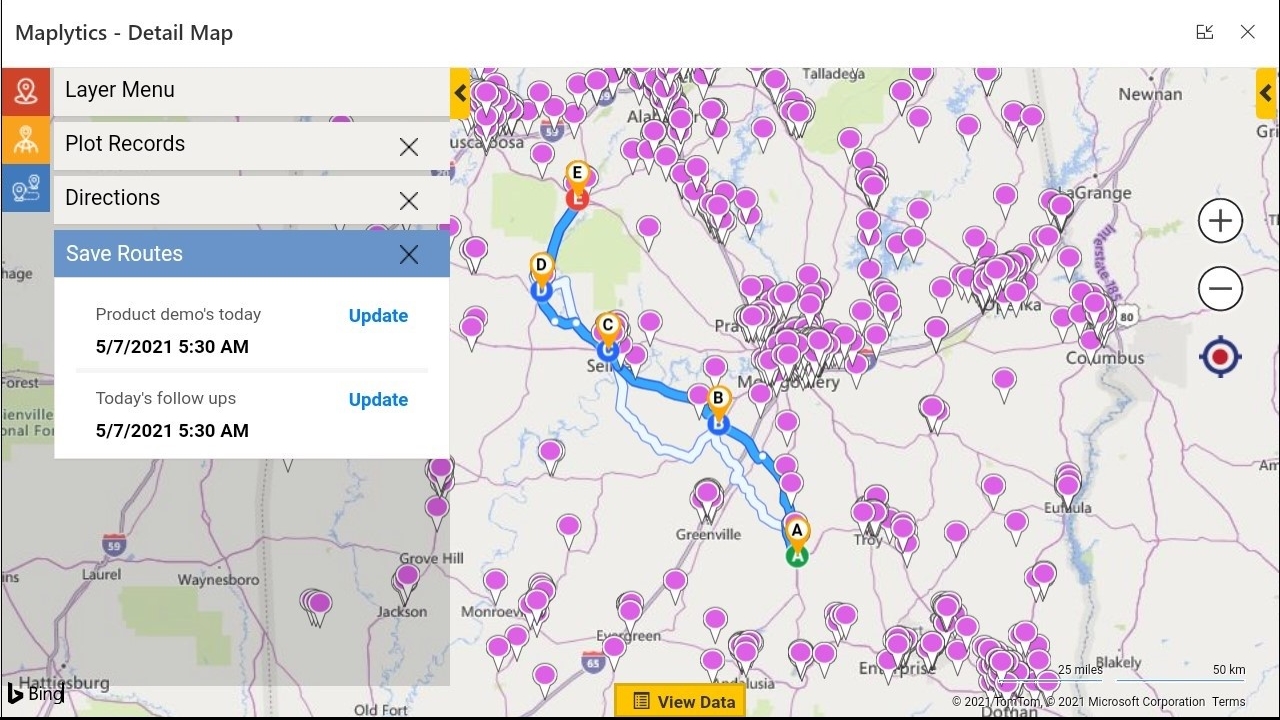Click waypoint marker E on the route
Image resolution: width=1280 pixels, height=720 pixels.
tap(576, 176)
